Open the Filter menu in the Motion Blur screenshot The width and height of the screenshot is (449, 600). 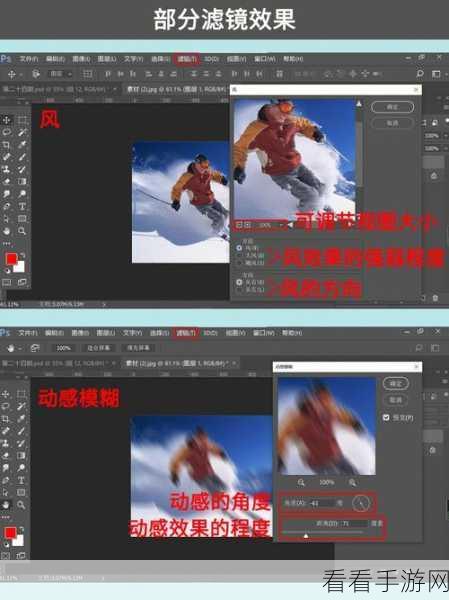pyautogui.click(x=186, y=333)
